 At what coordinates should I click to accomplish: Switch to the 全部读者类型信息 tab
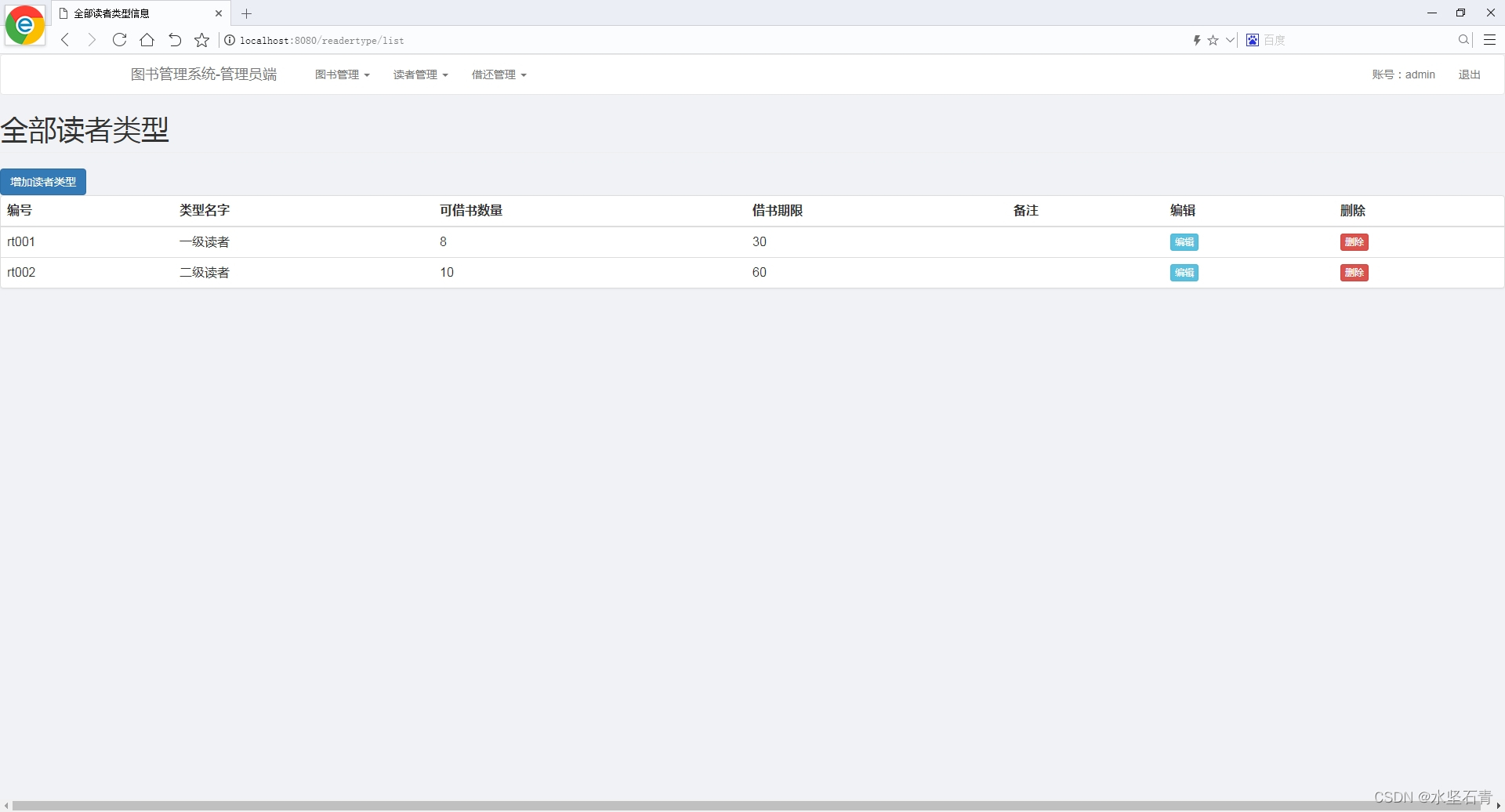pyautogui.click(x=125, y=13)
